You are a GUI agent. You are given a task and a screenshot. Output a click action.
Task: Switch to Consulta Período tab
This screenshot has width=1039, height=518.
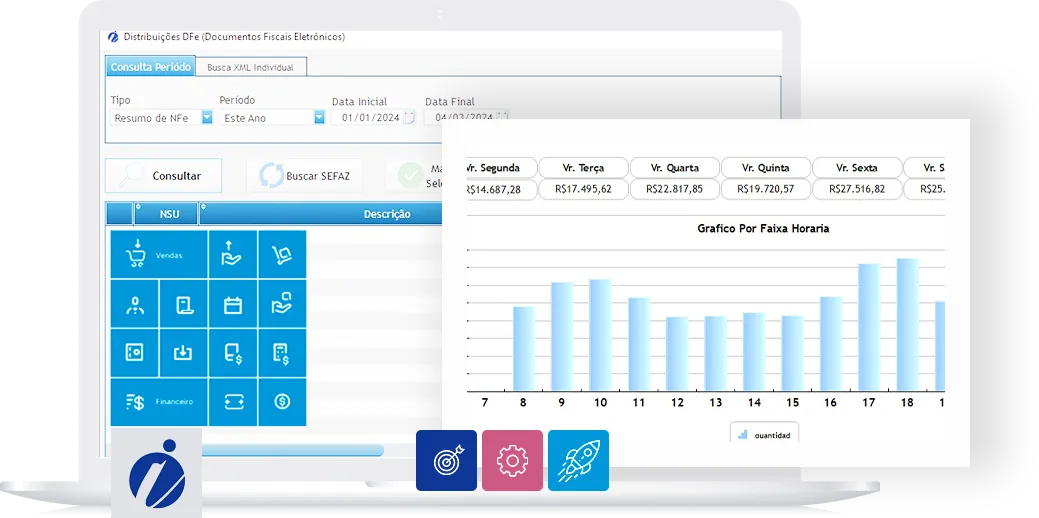[150, 67]
